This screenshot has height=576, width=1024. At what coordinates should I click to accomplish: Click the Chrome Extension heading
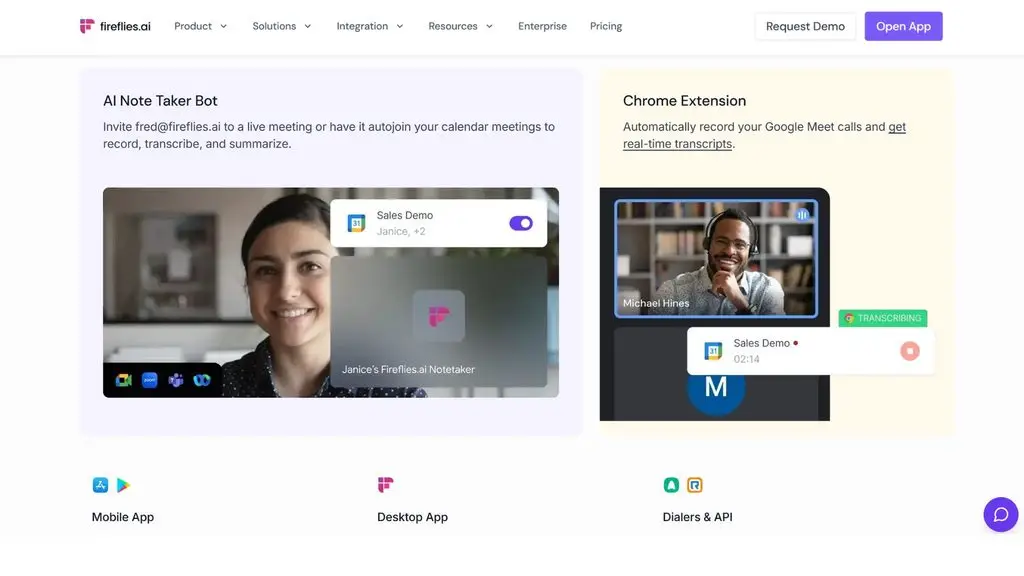pos(684,101)
